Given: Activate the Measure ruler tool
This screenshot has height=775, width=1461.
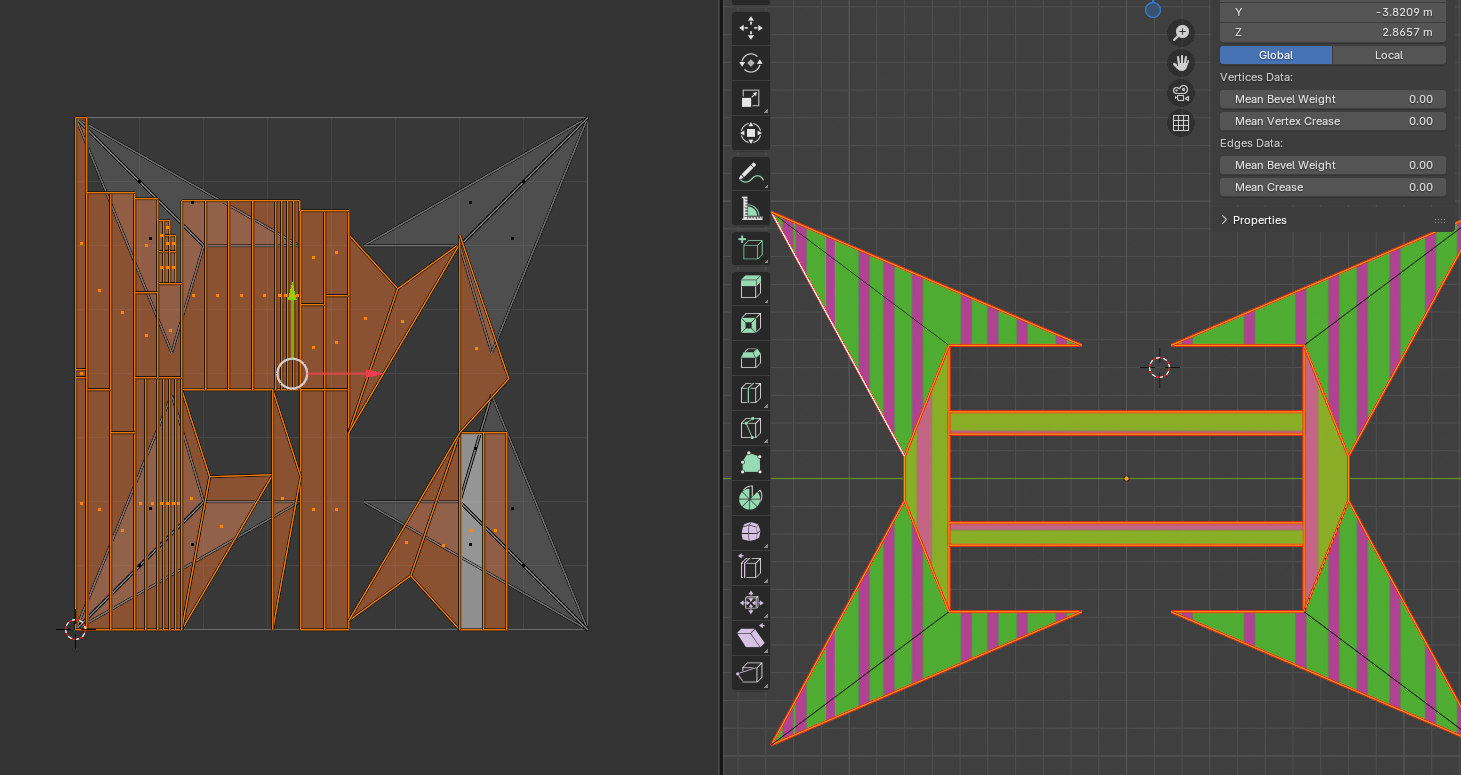Looking at the screenshot, I should [751, 208].
